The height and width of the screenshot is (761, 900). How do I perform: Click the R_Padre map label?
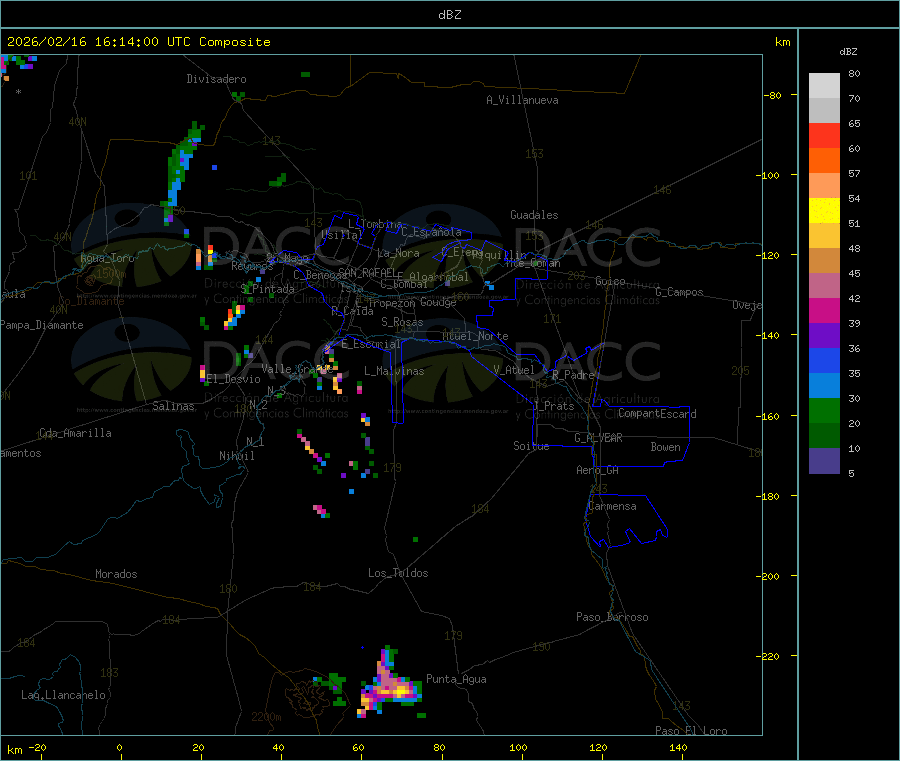[x=573, y=375]
